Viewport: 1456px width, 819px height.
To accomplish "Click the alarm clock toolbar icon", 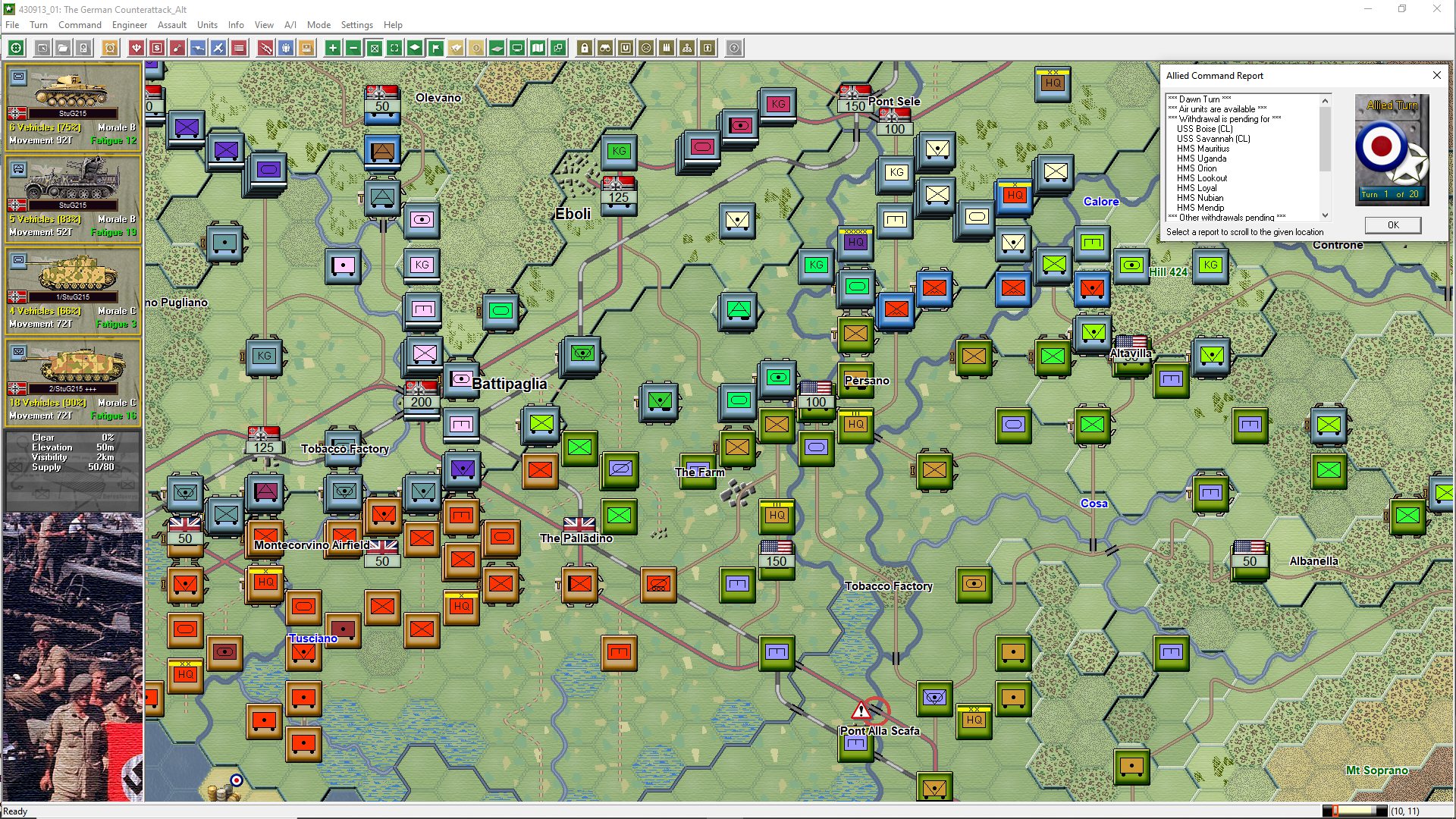I will pos(110,48).
